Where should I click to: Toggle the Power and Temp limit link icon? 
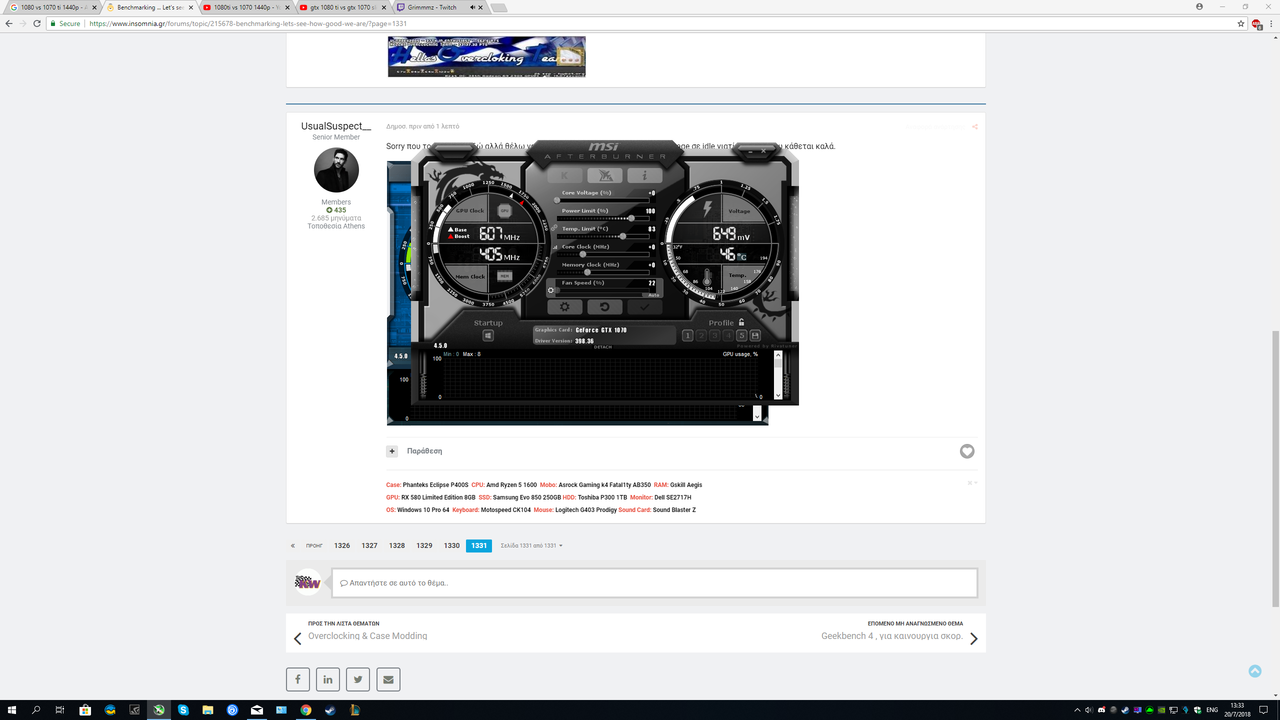point(553,228)
